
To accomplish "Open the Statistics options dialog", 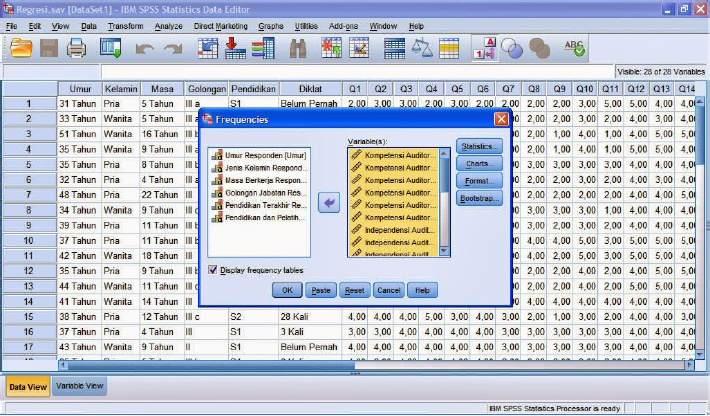I will (x=478, y=146).
